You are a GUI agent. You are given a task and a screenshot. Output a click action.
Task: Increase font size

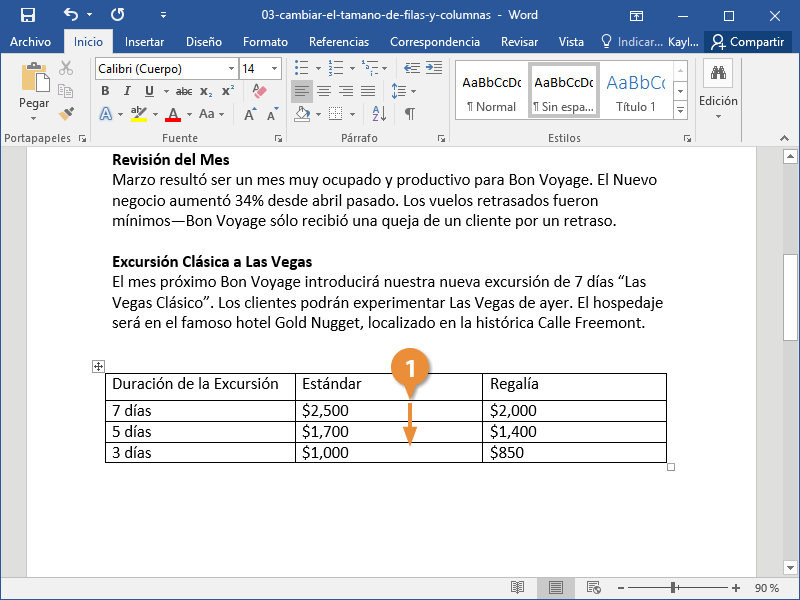pyautogui.click(x=250, y=114)
